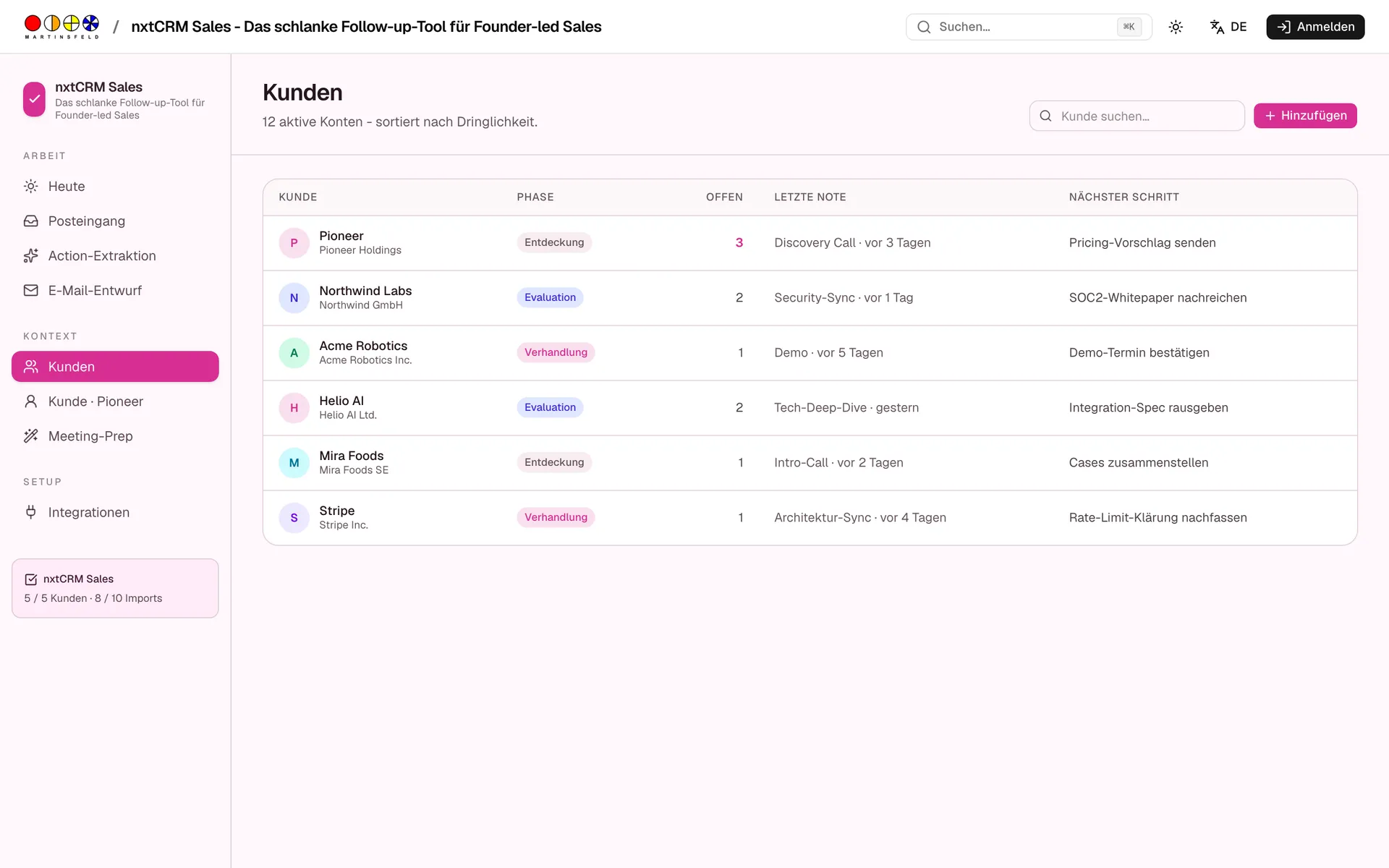1389x868 pixels.
Task: Open the Pioneer customer name
Action: pos(341,236)
